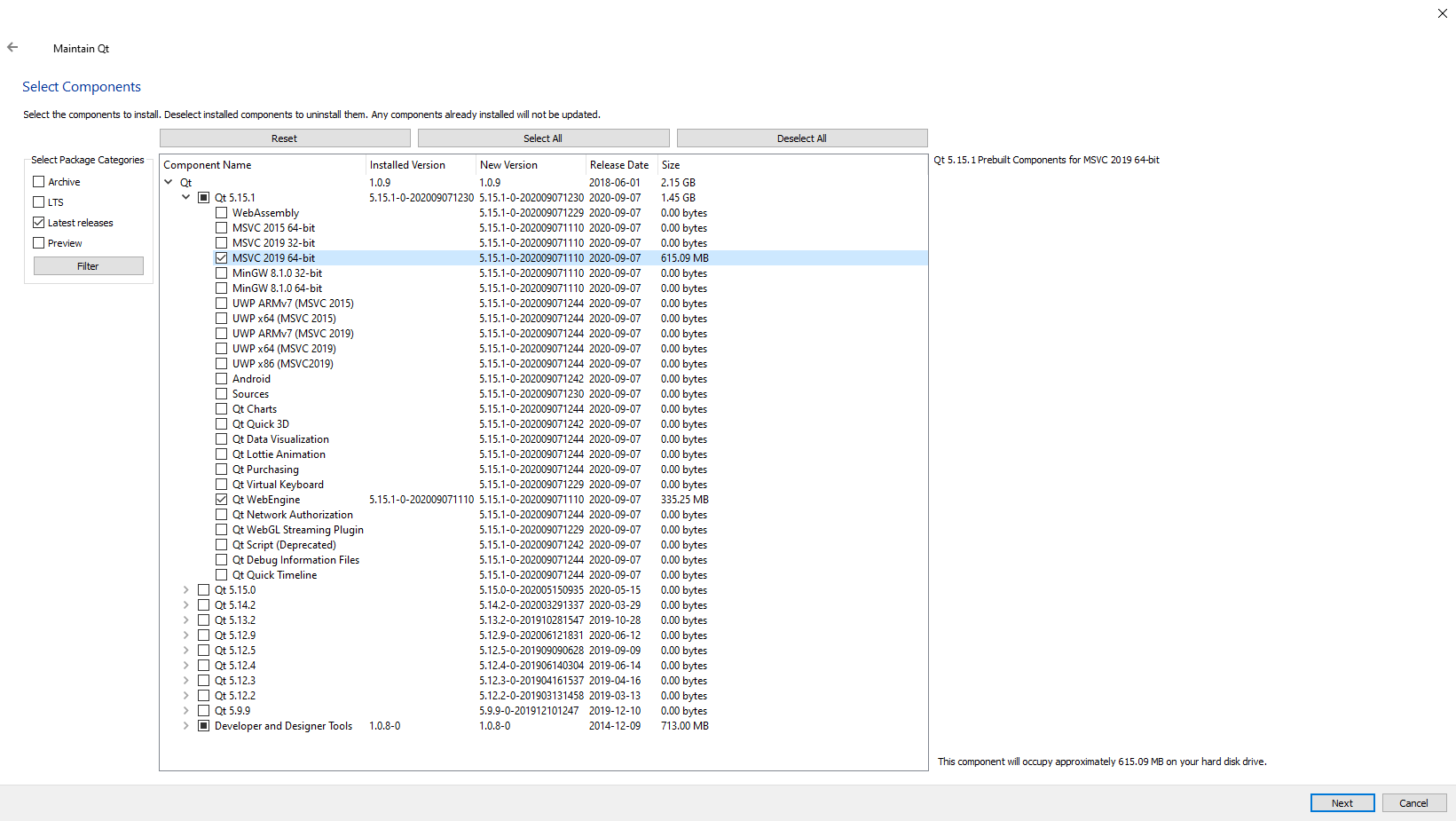Collapse the Qt 5.15.1 node

(x=185, y=197)
